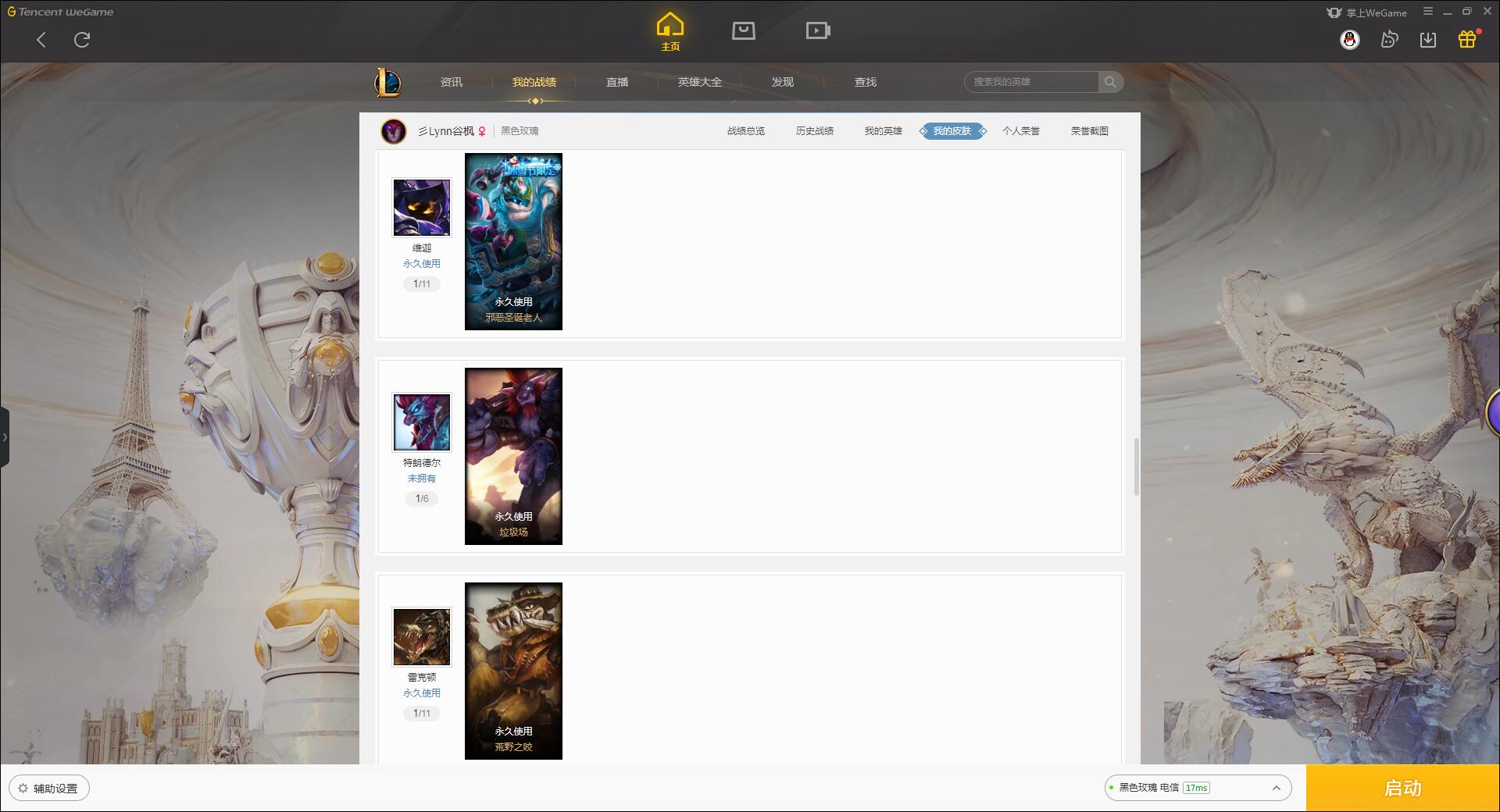Click the 1/6 skin count badge

(422, 499)
